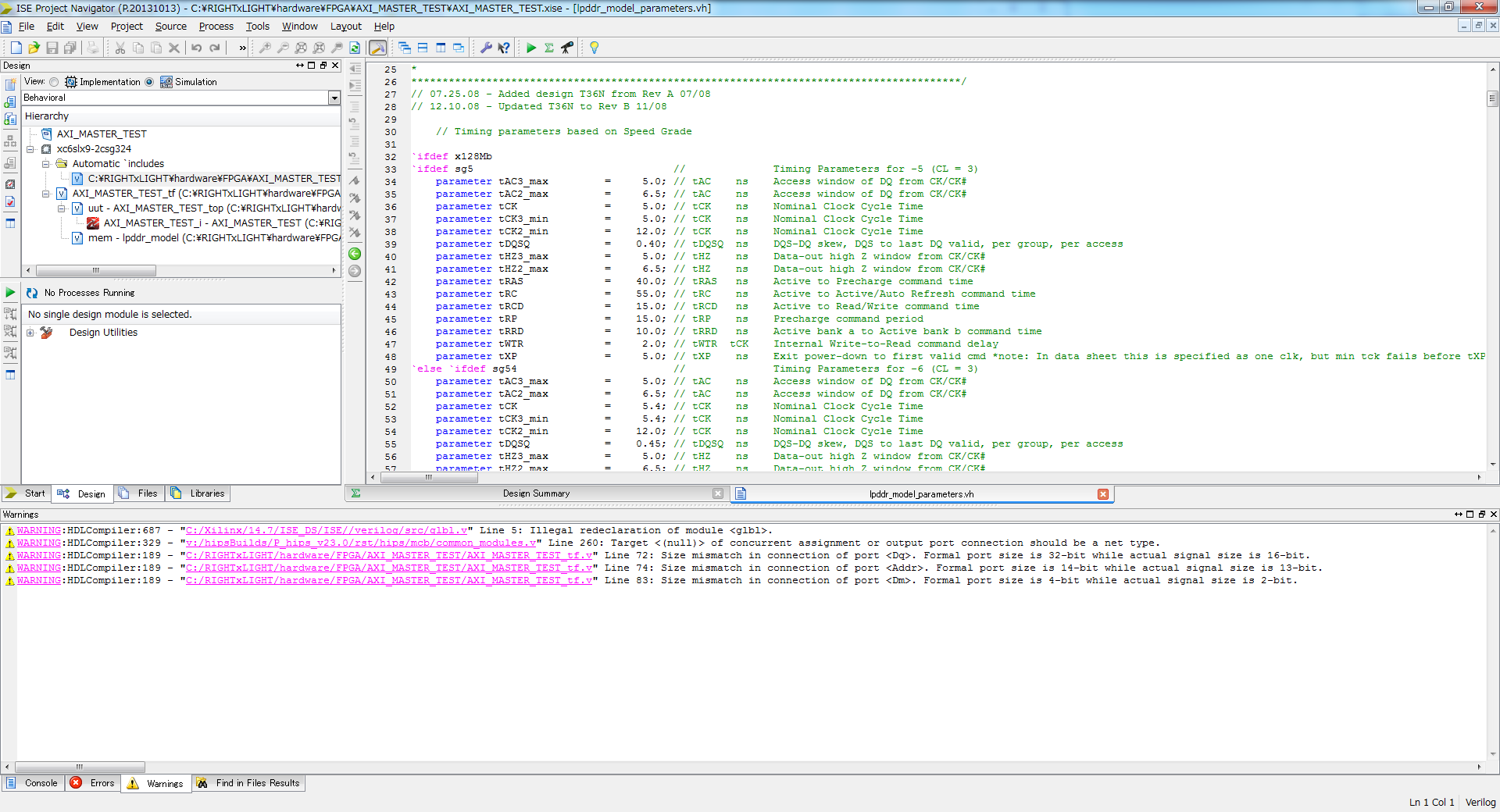This screenshot has height=812, width=1500.
Task: Select the mem - lpddr_model tree item
Action: (205, 238)
